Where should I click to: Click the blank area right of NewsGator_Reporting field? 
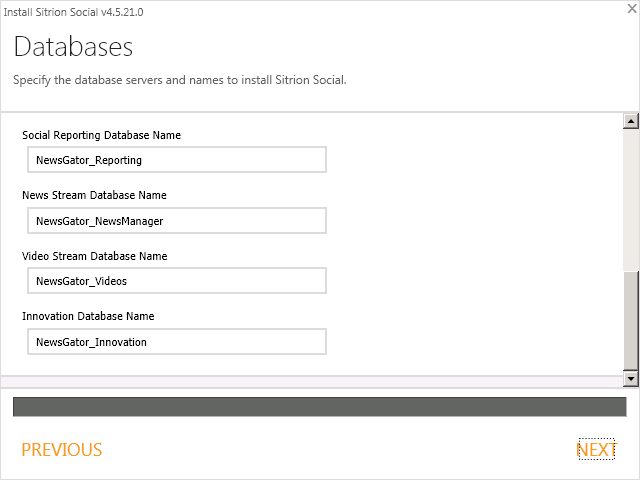tap(470, 160)
